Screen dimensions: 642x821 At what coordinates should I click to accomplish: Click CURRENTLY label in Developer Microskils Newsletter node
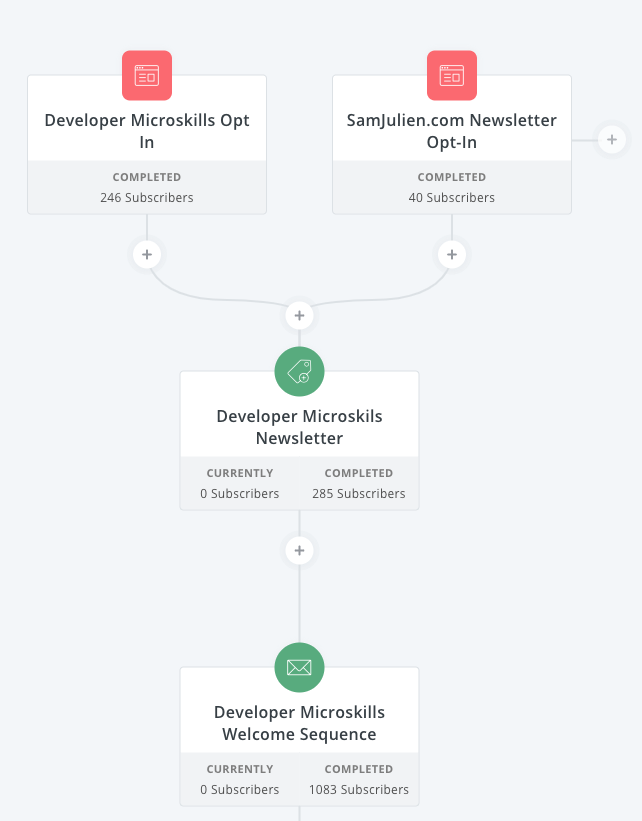pos(240,473)
